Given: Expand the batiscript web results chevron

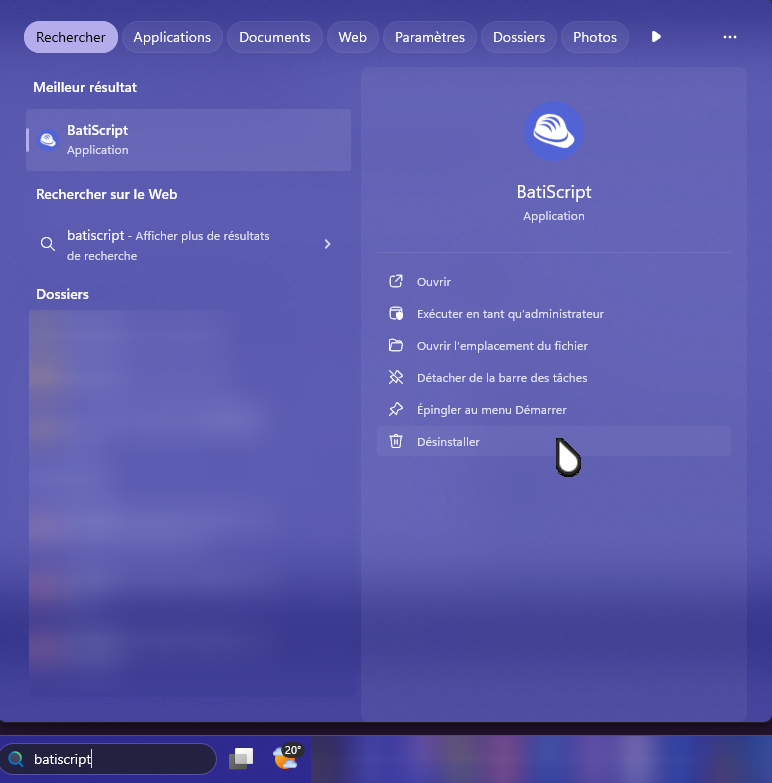Looking at the screenshot, I should (x=328, y=244).
